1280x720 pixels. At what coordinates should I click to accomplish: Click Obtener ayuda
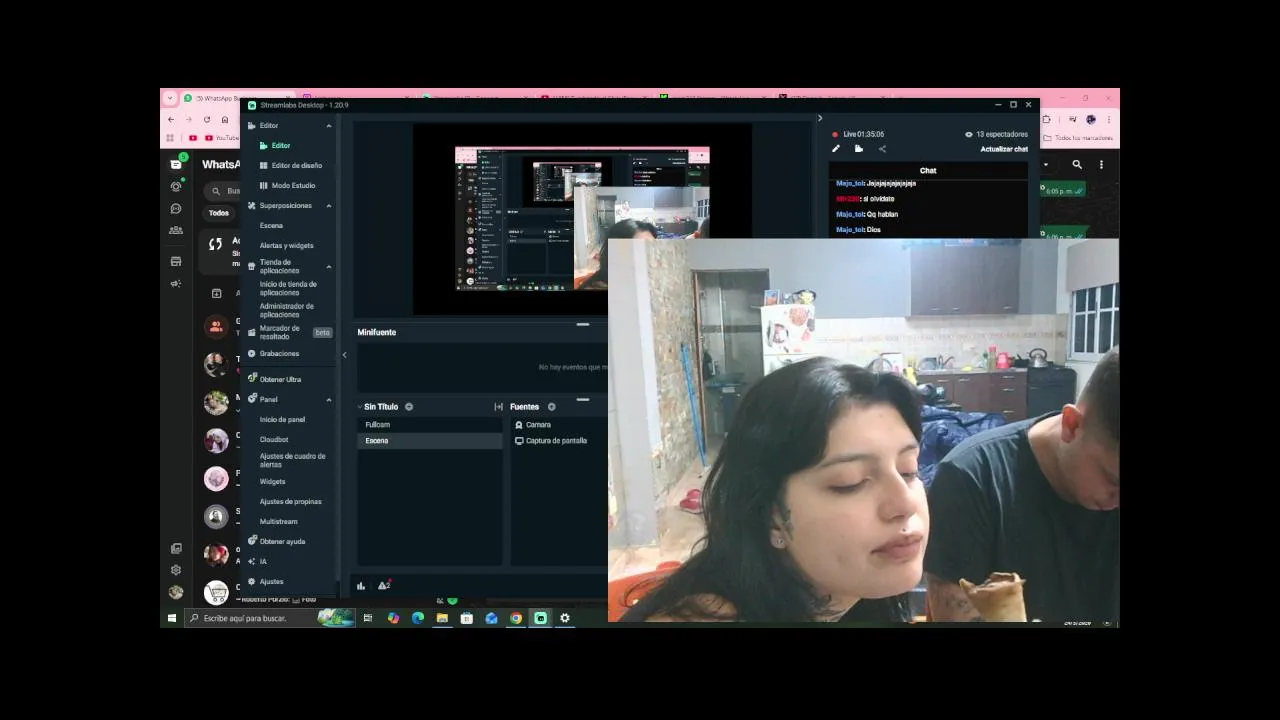click(276, 541)
